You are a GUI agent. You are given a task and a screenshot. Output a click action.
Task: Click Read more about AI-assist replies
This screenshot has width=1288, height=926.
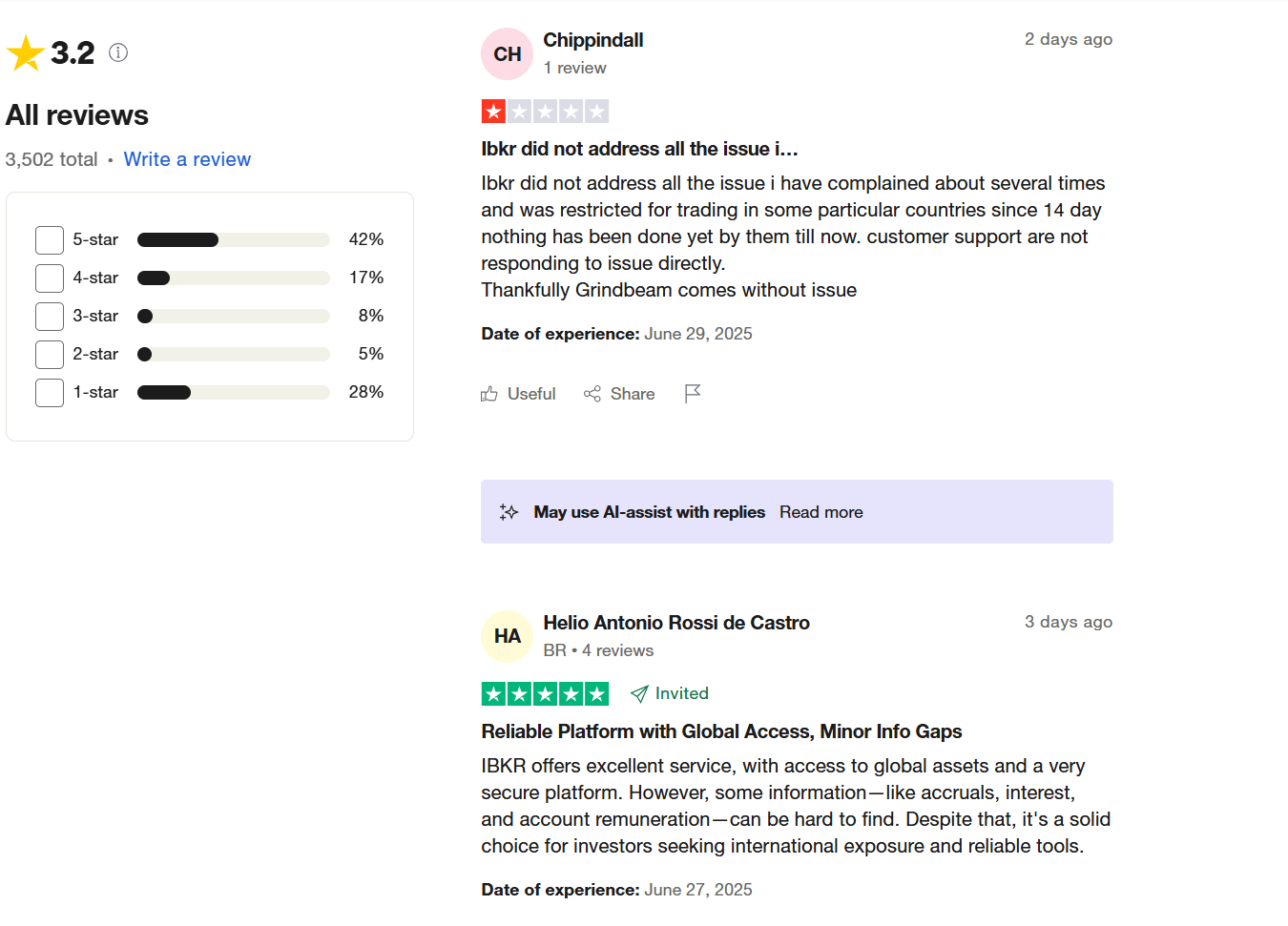(x=821, y=512)
